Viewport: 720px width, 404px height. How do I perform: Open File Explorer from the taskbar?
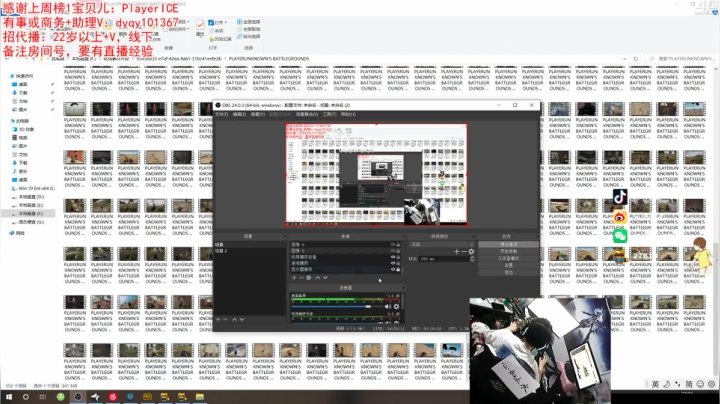pos(200,397)
